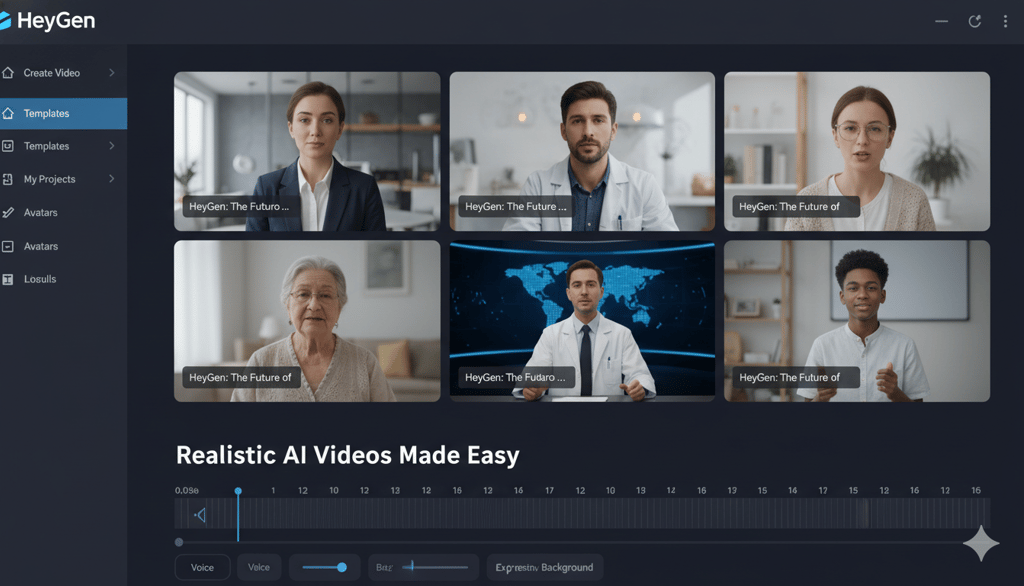Click the "HeyGen: The Futuro ..." caption
The width and height of the screenshot is (1024, 586).
coord(239,206)
